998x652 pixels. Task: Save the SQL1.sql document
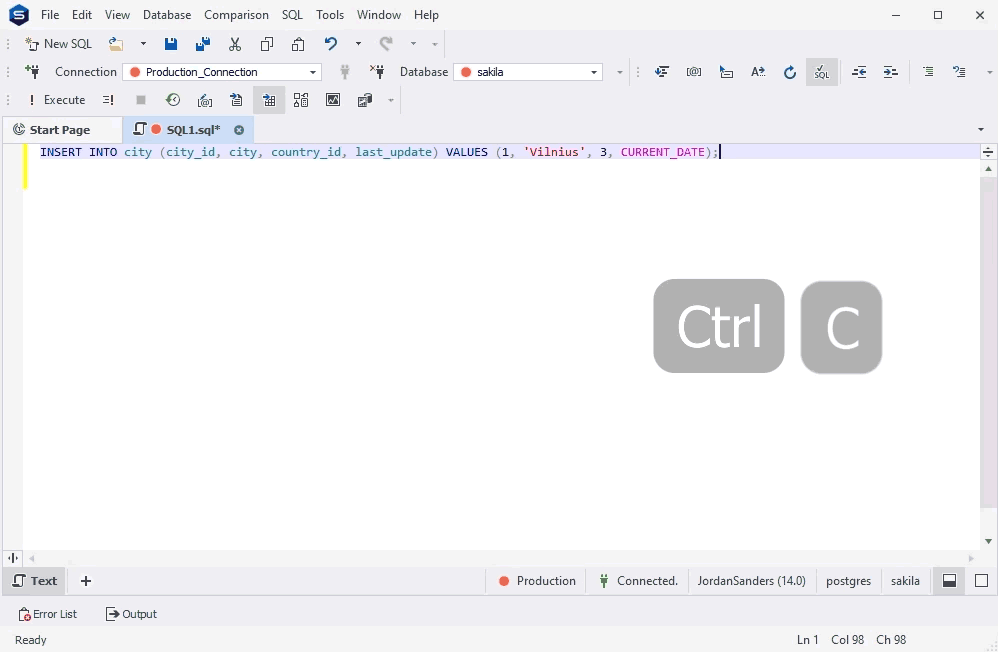pos(170,43)
